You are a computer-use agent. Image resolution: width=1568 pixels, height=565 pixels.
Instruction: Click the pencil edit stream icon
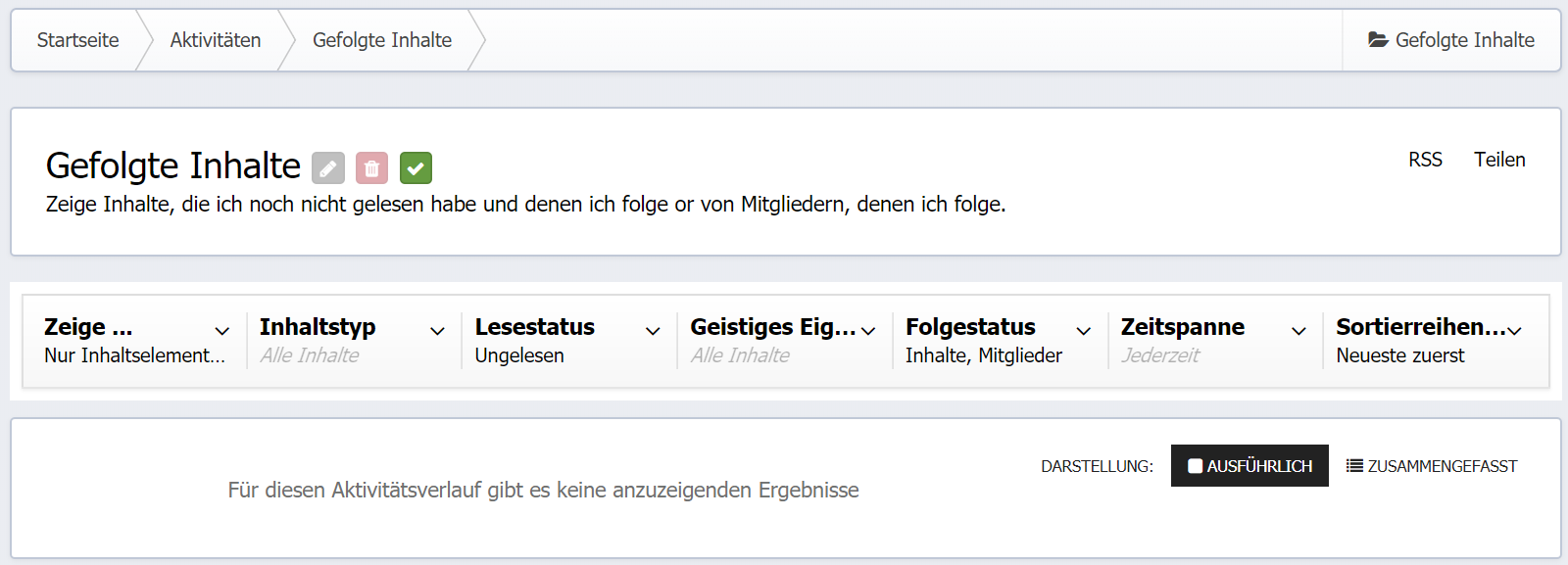coord(328,168)
